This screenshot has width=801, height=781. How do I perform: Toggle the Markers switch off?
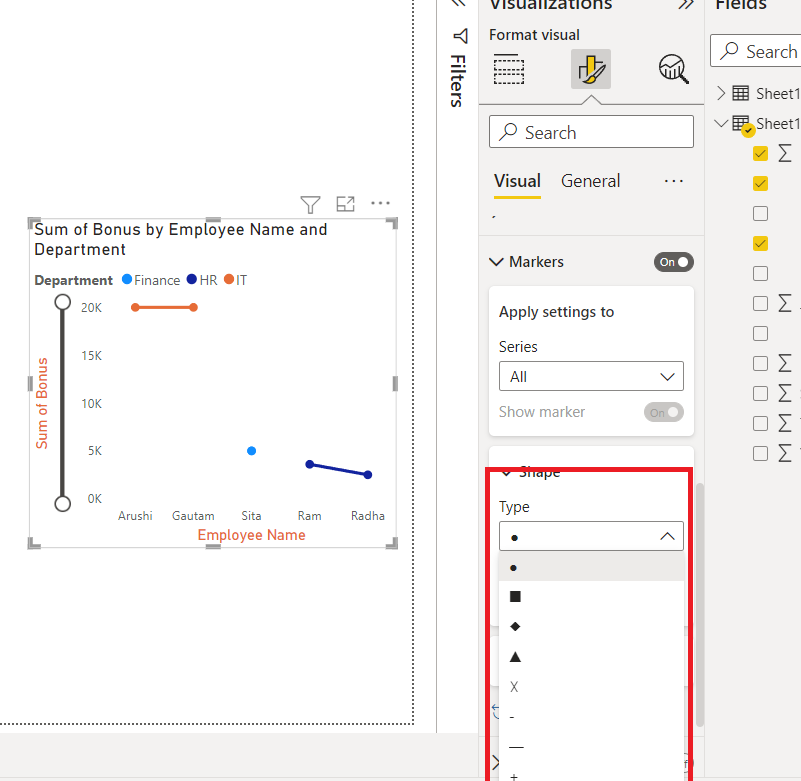pyautogui.click(x=673, y=262)
